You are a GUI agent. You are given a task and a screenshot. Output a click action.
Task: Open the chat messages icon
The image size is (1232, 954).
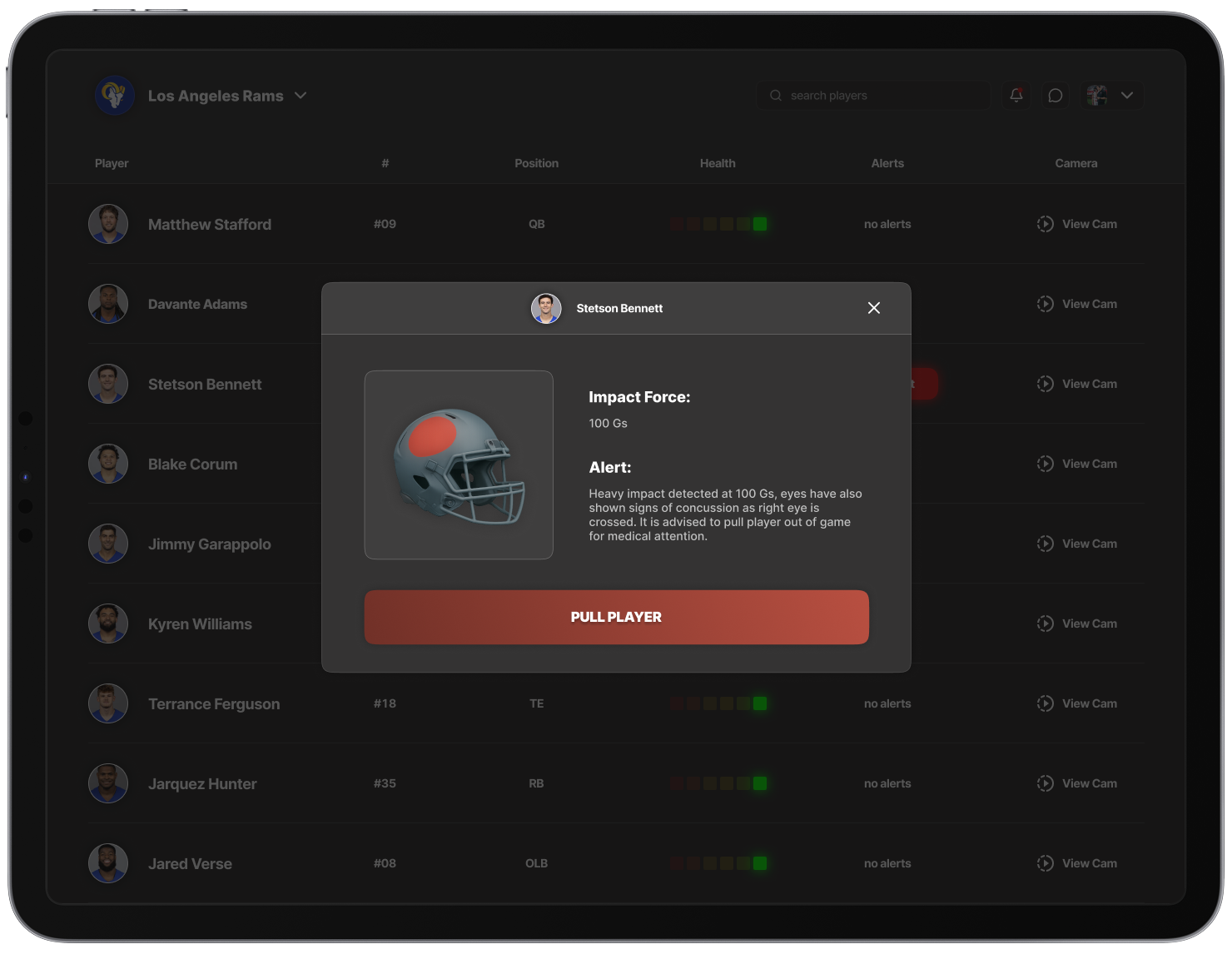pyautogui.click(x=1055, y=96)
